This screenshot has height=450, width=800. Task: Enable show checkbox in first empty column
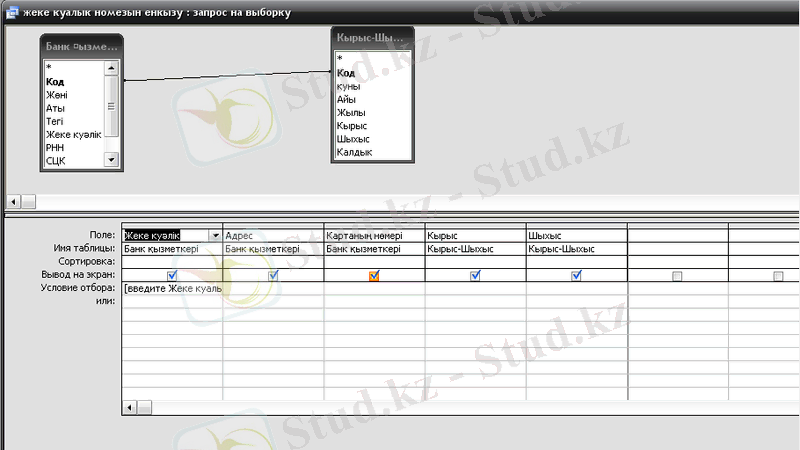677,276
